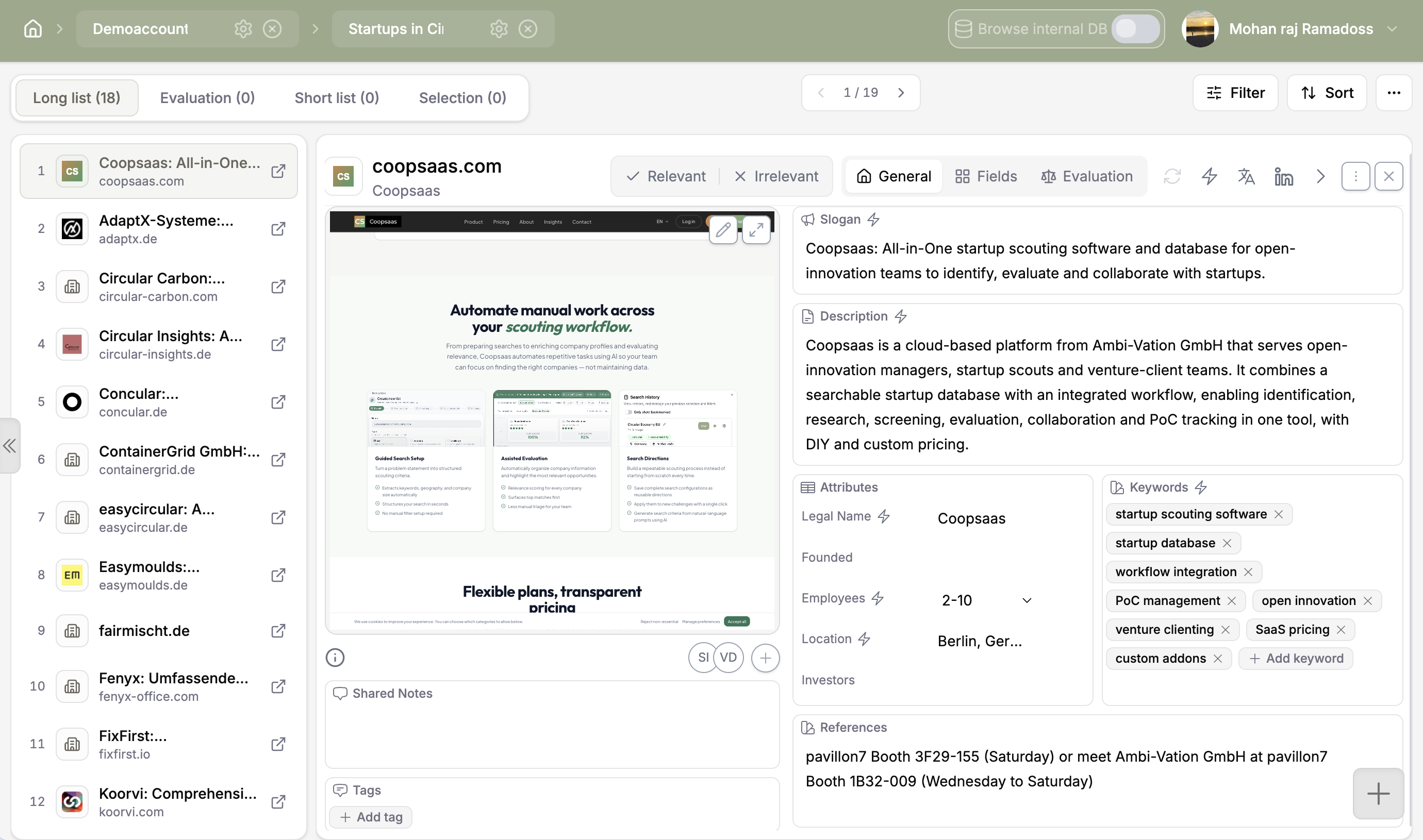Open the Selection (0) tab
The image size is (1423, 840).
click(x=462, y=98)
